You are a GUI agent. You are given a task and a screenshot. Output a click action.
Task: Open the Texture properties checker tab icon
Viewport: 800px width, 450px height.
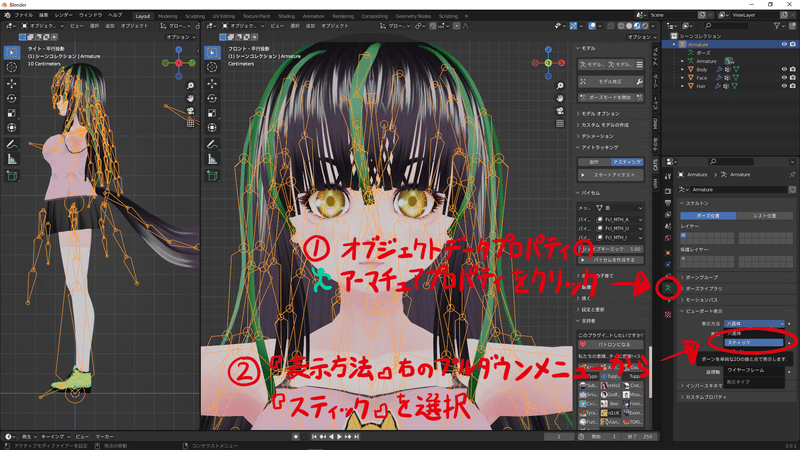coord(668,315)
